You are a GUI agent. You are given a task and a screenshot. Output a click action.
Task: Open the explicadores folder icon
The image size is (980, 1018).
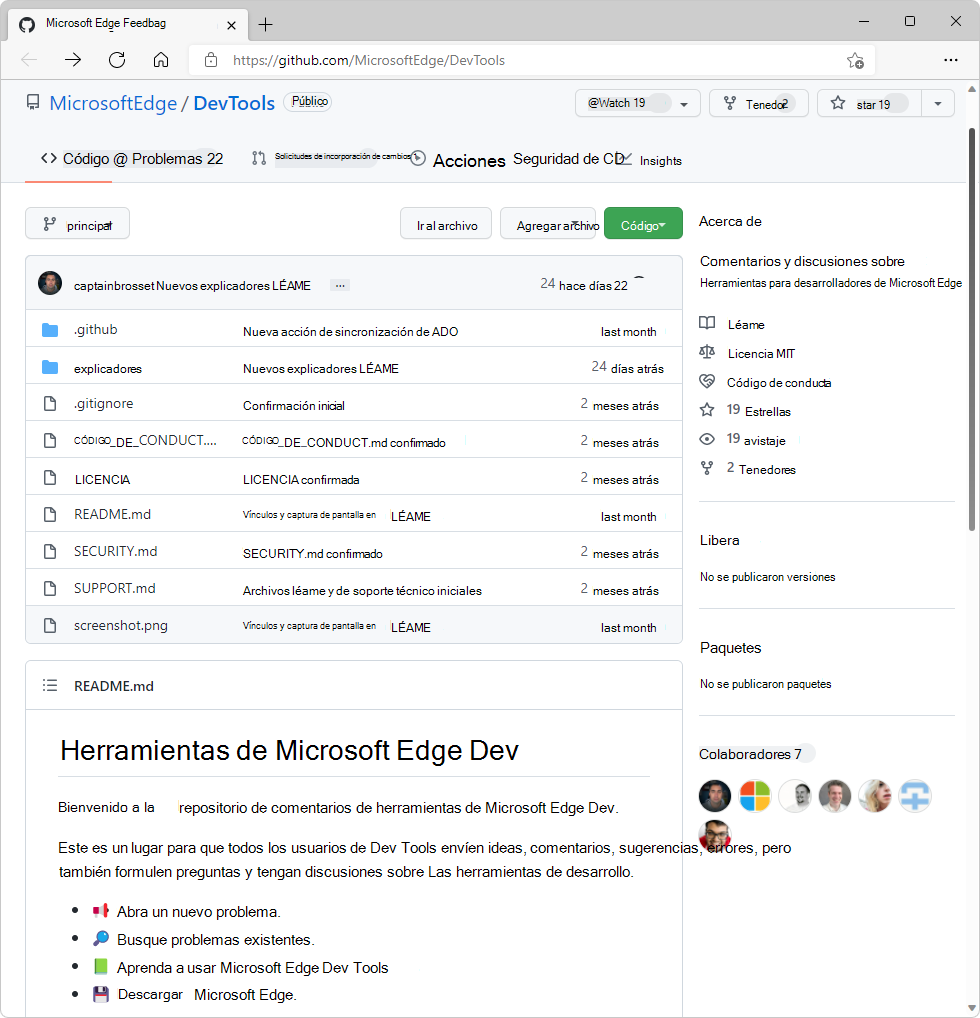click(50, 367)
